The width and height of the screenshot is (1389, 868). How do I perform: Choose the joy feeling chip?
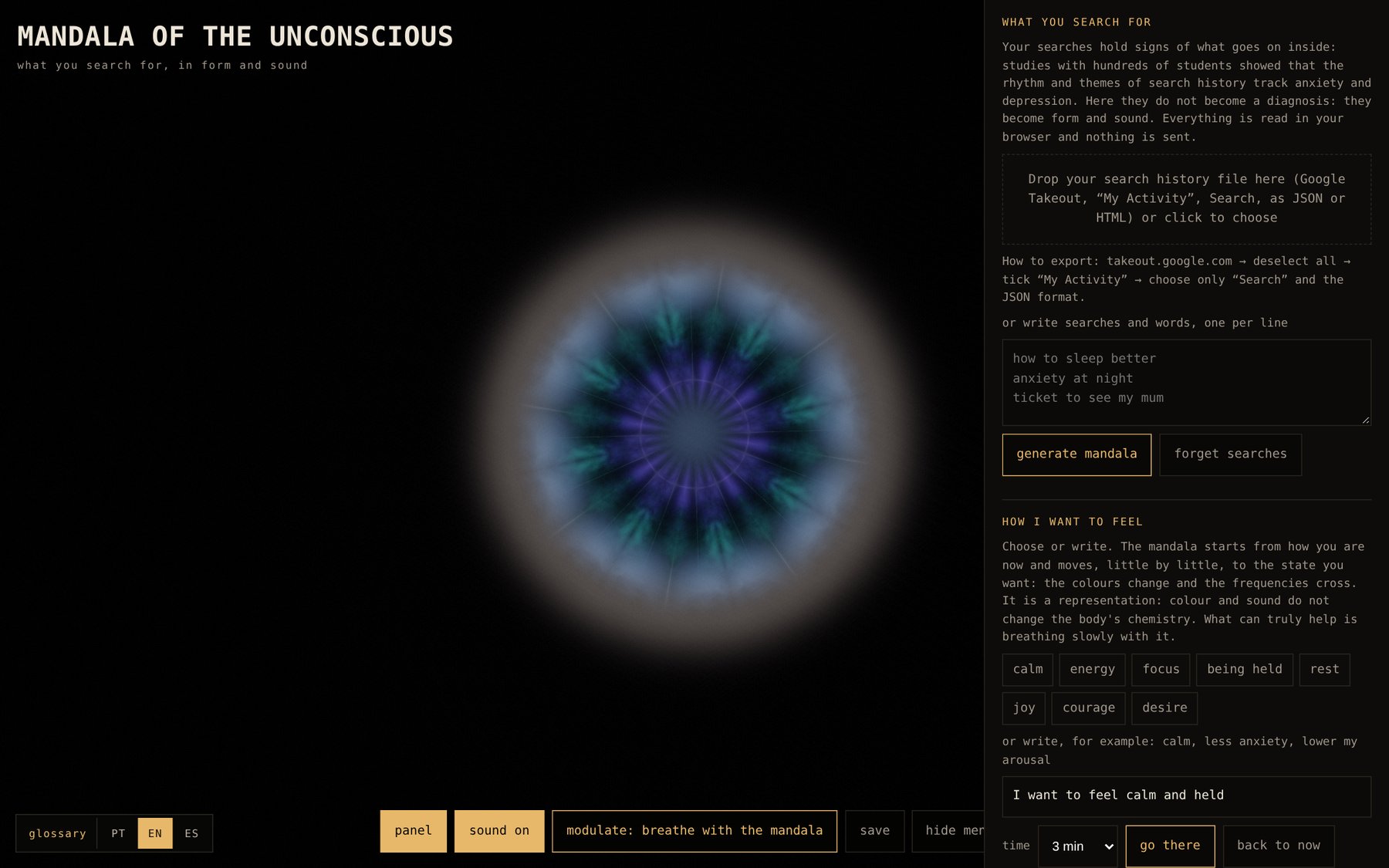(1024, 708)
